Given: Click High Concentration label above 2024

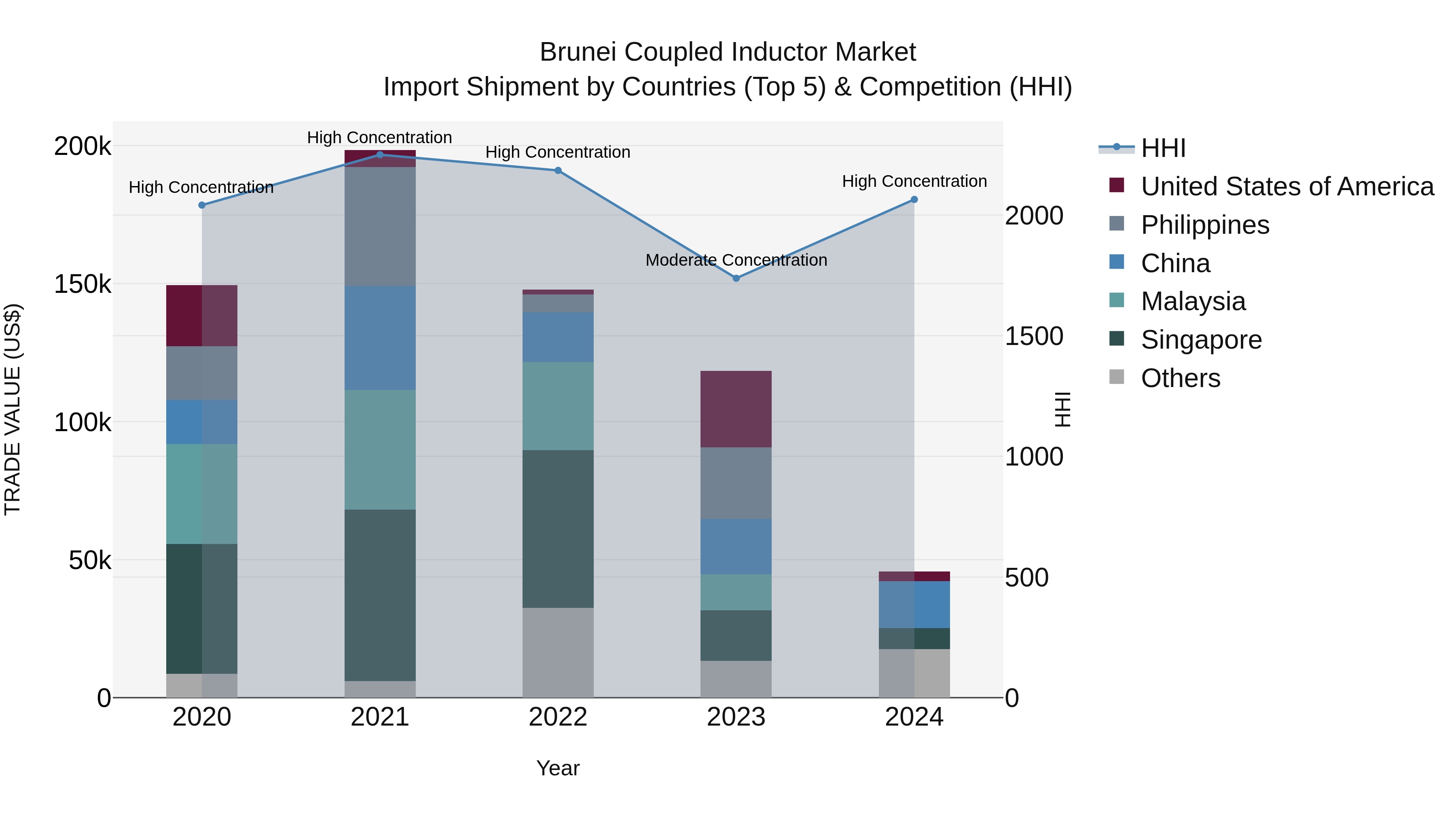Looking at the screenshot, I should pyautogui.click(x=914, y=182).
